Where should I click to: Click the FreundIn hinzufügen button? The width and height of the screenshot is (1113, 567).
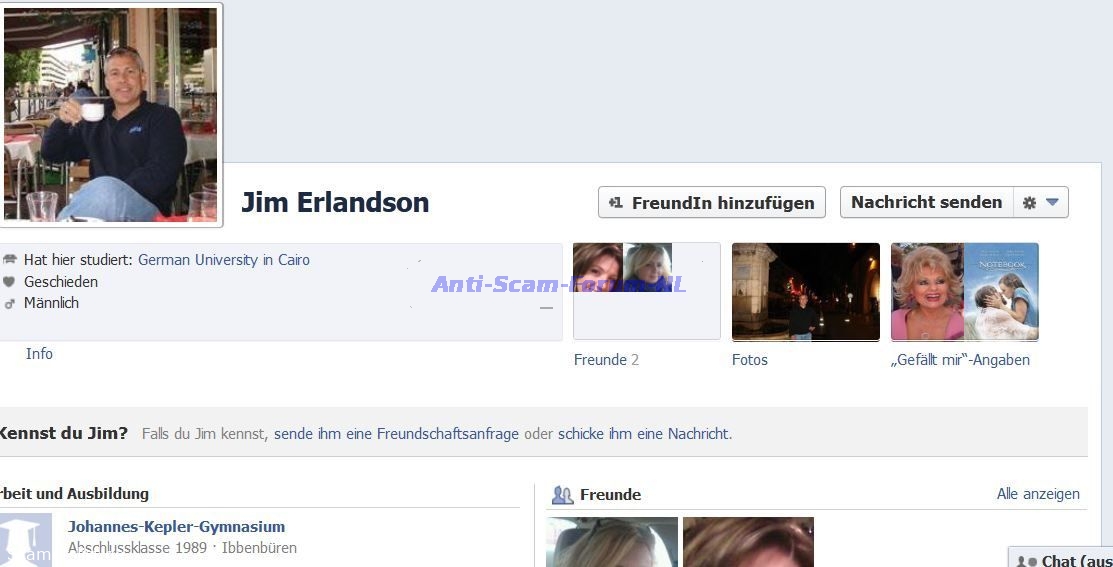click(x=712, y=202)
